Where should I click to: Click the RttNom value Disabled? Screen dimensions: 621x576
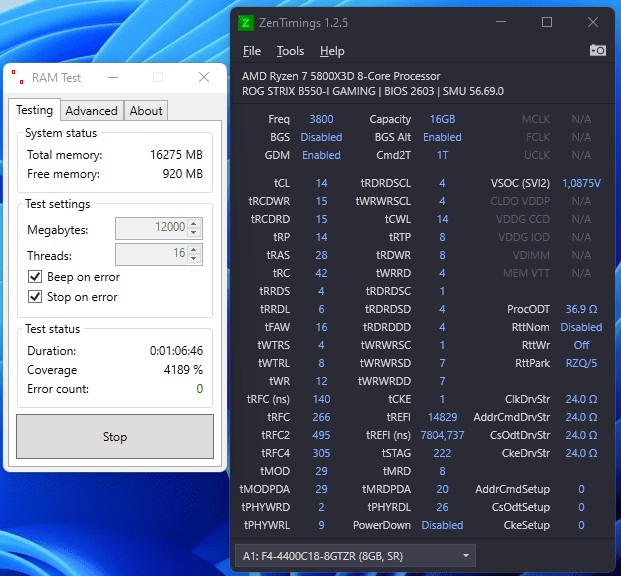581,327
